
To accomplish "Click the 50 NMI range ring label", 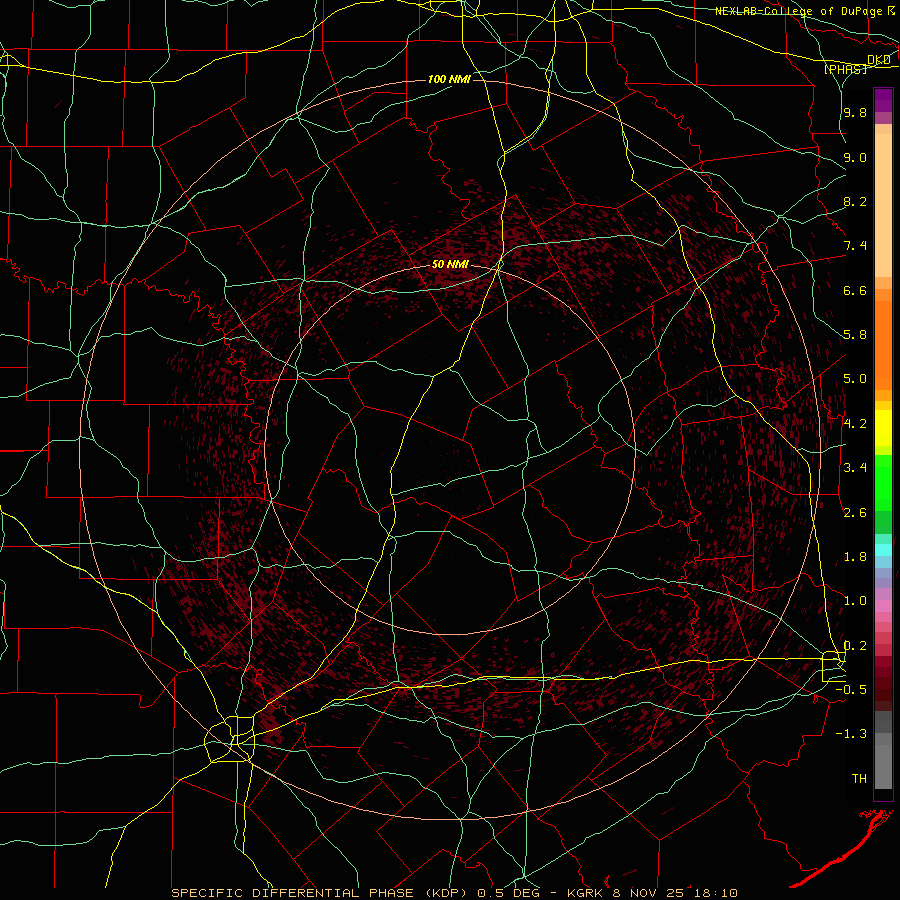I will point(451,265).
